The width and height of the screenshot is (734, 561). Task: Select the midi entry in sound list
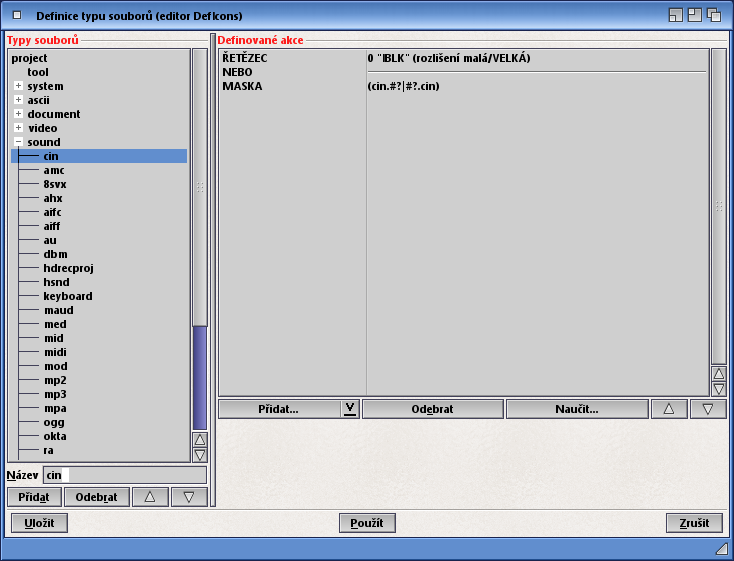pyautogui.click(x=55, y=352)
